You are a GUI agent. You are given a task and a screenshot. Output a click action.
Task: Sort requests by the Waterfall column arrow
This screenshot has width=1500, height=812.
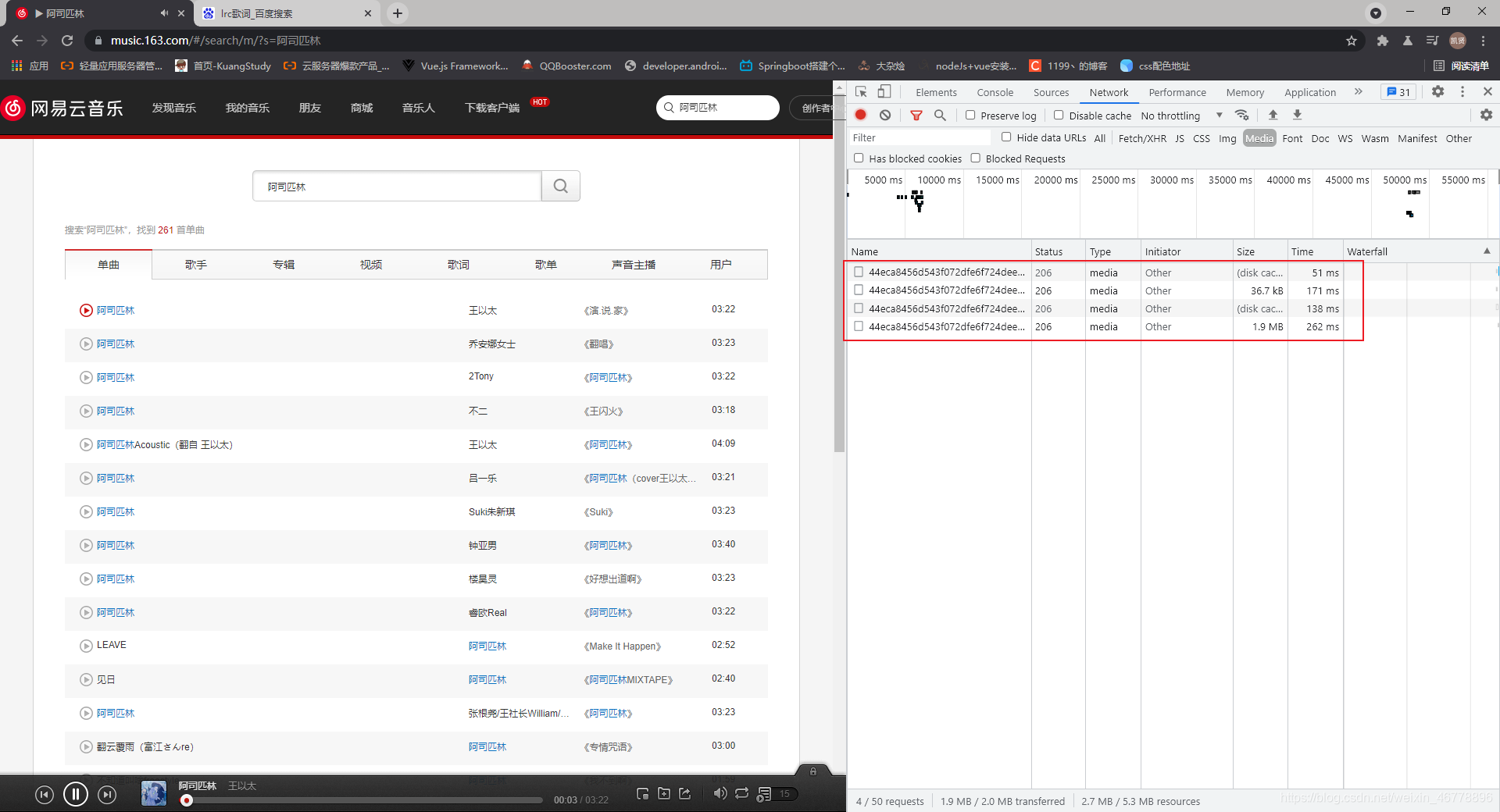point(1487,251)
